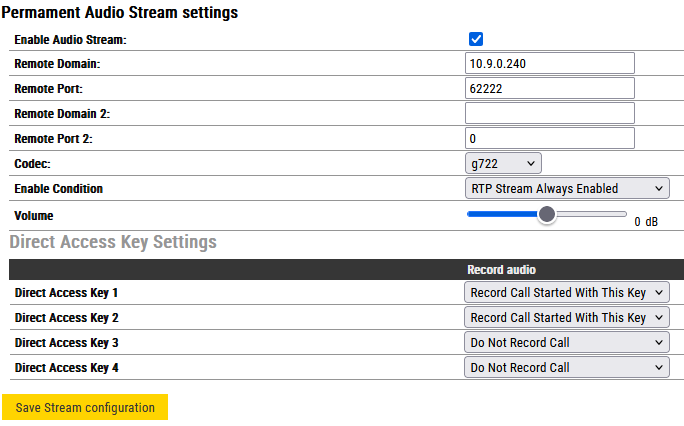Click the empty Remote Domain 2 field
The width and height of the screenshot is (684, 426).
pyautogui.click(x=550, y=113)
